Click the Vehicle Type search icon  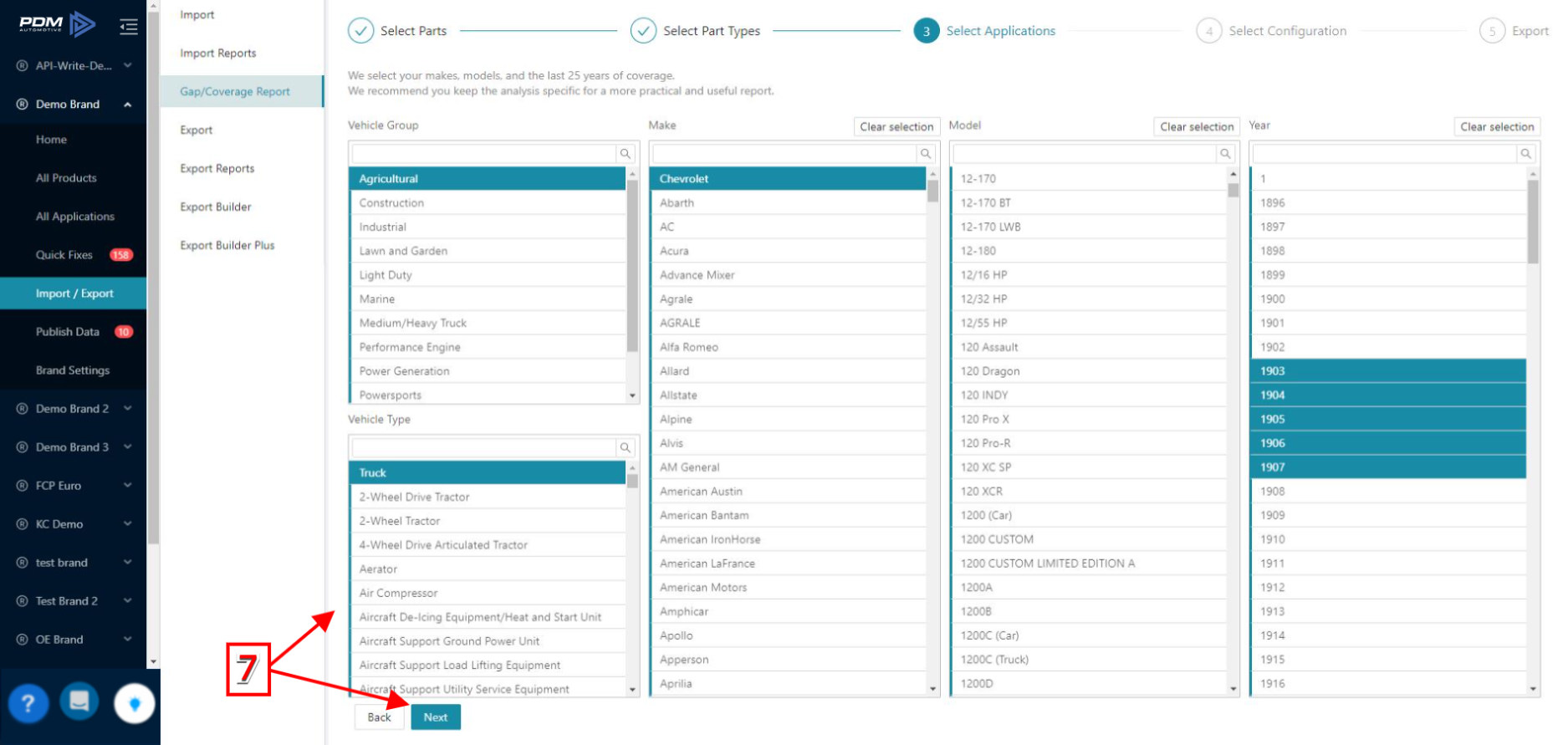coord(625,448)
